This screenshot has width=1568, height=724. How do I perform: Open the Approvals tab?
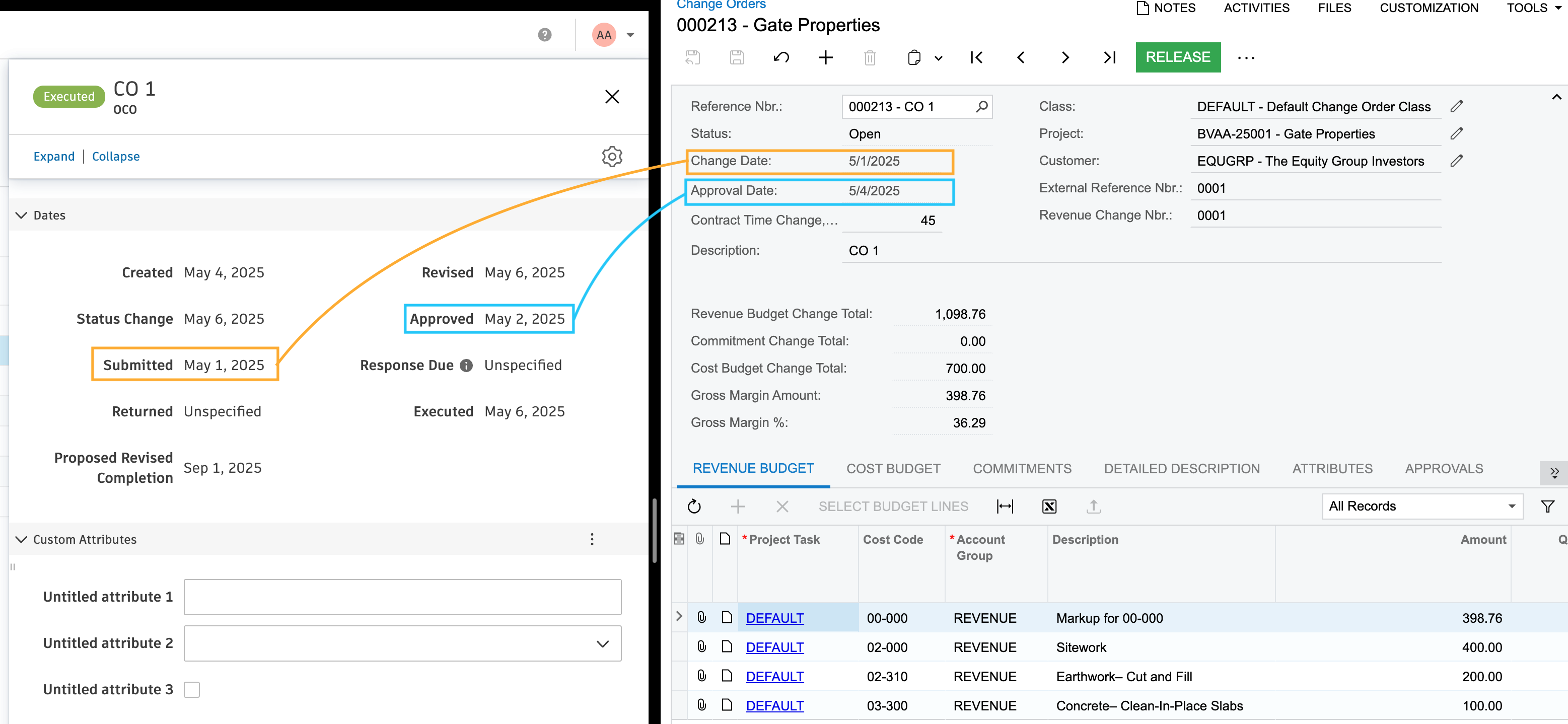(x=1443, y=468)
